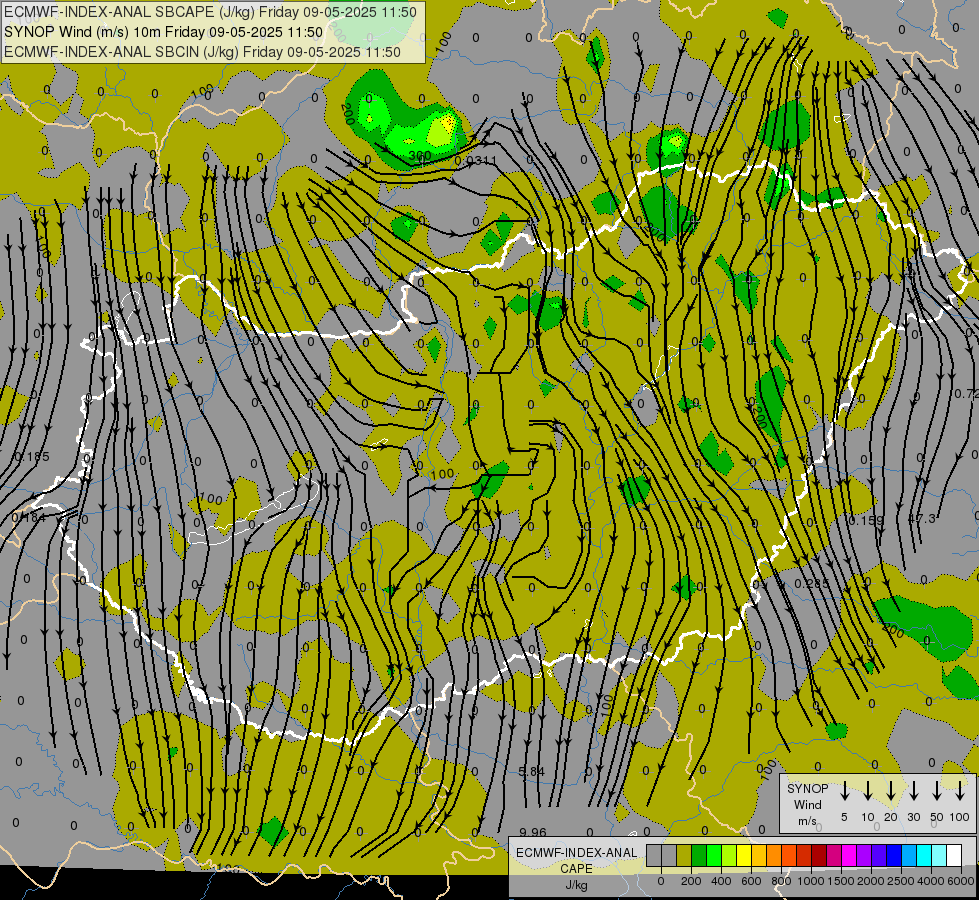Select the dark red swatch after 1000

(x=819, y=855)
